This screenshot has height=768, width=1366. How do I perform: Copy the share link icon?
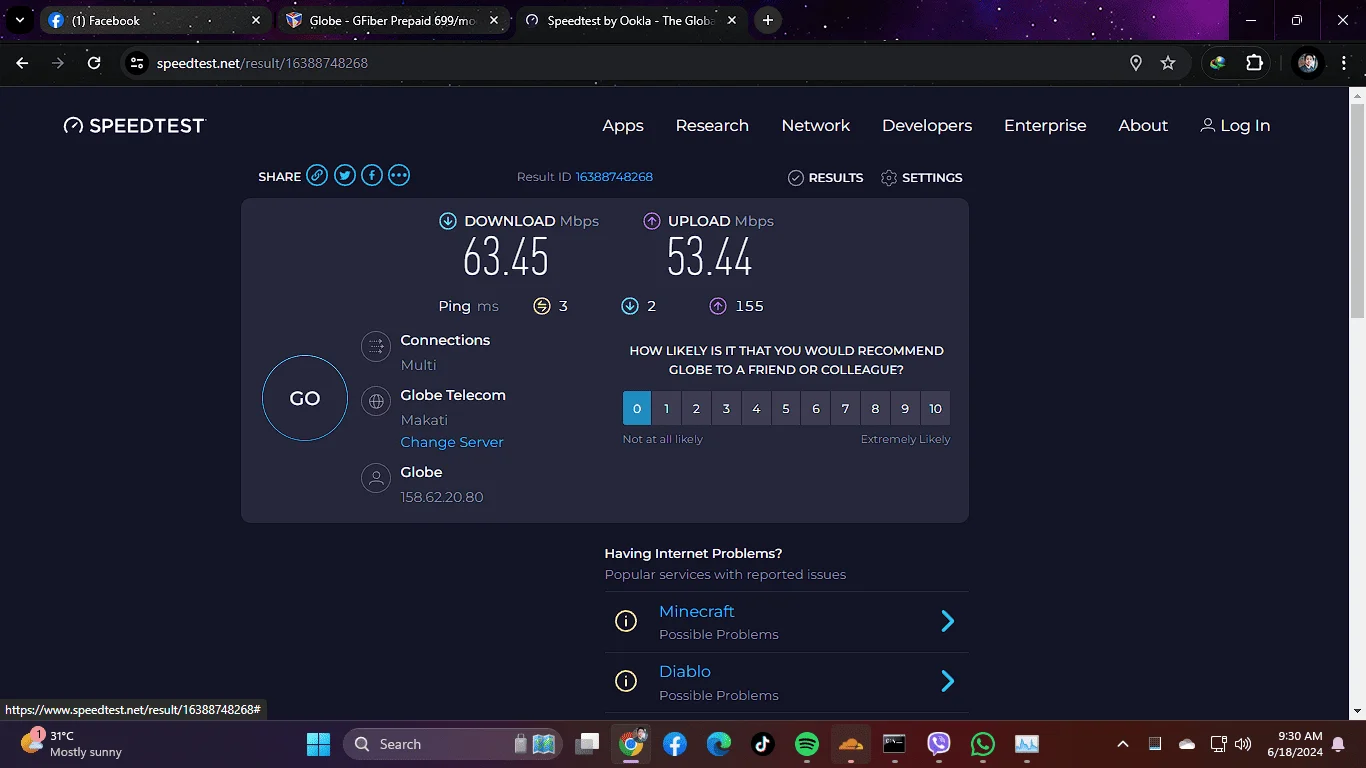coord(317,176)
